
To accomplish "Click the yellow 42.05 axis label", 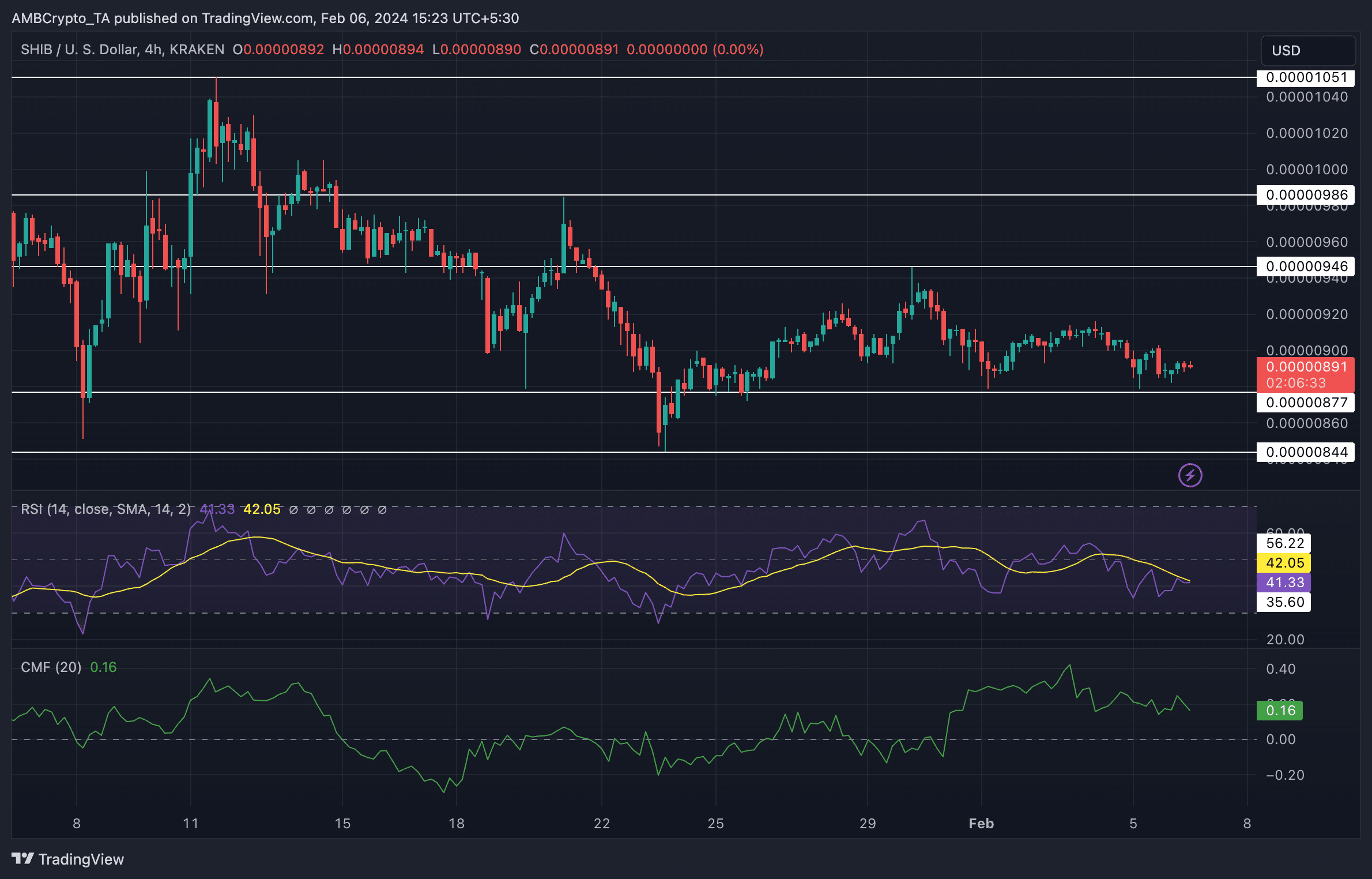I will click(x=1284, y=563).
